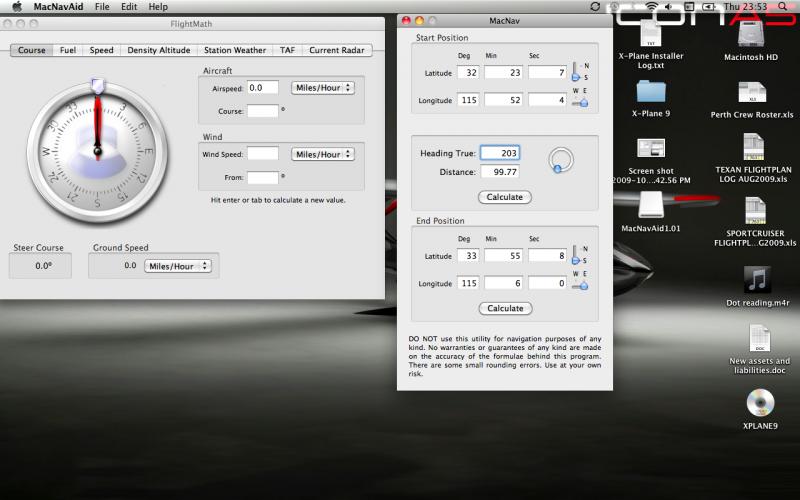Click Start Position latitude seconds field
Image resolution: width=800 pixels, height=500 pixels.
547,72
